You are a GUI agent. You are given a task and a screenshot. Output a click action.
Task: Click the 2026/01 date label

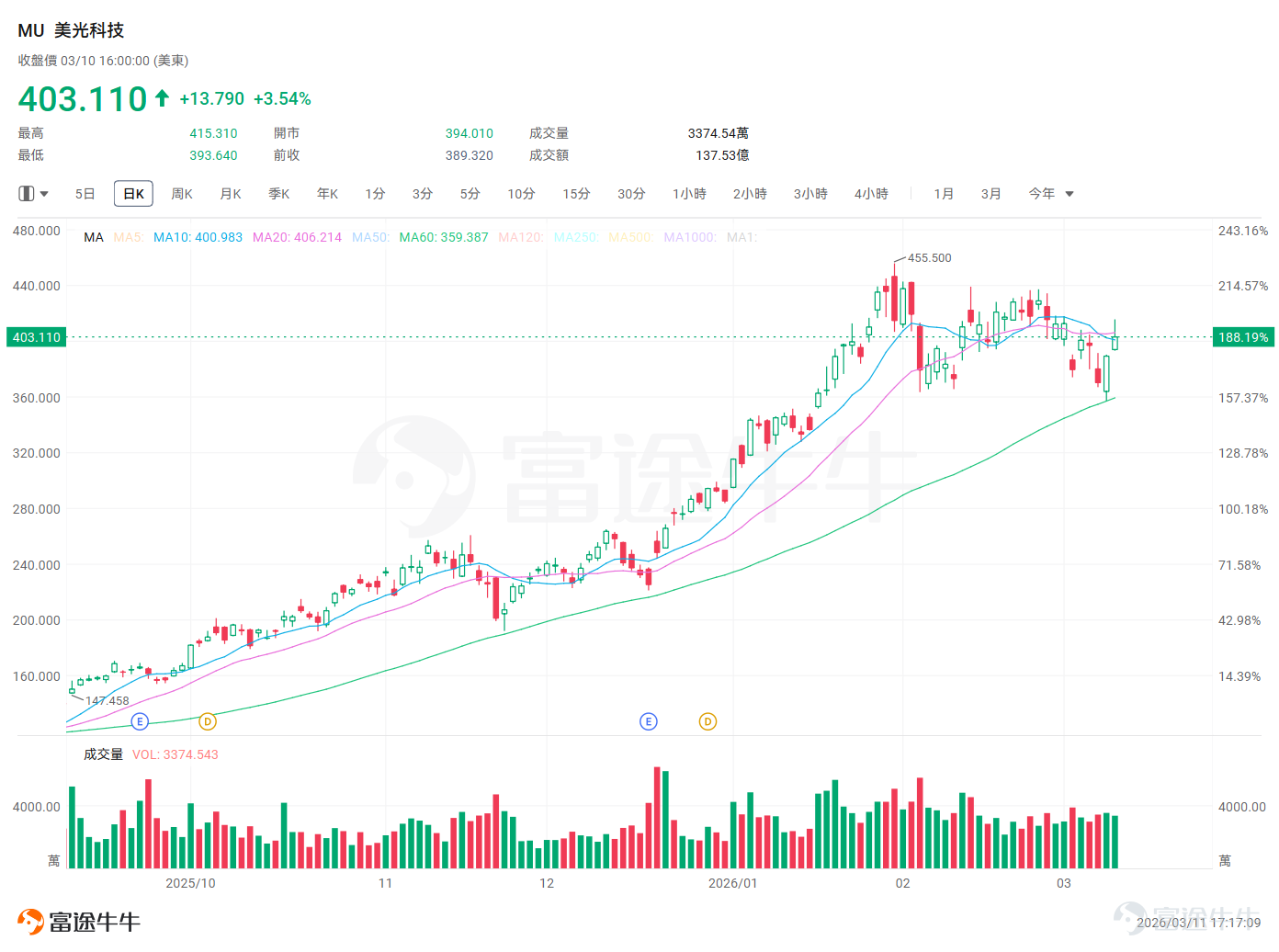[733, 883]
